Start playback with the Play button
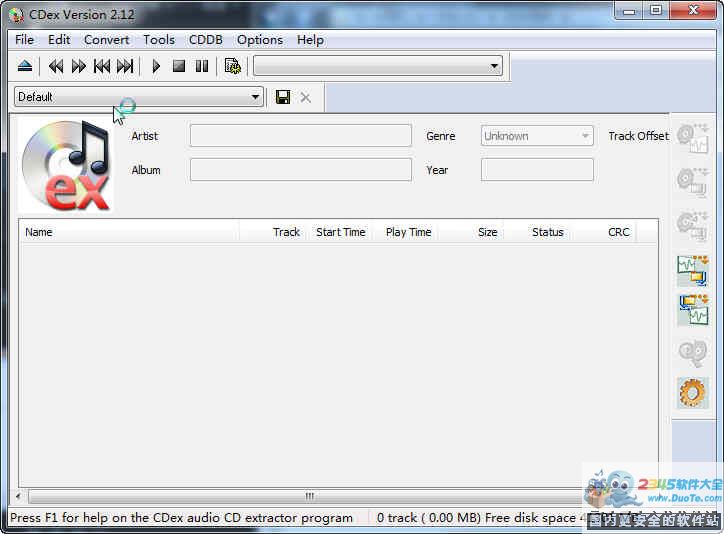Image resolution: width=724 pixels, height=534 pixels. point(156,66)
